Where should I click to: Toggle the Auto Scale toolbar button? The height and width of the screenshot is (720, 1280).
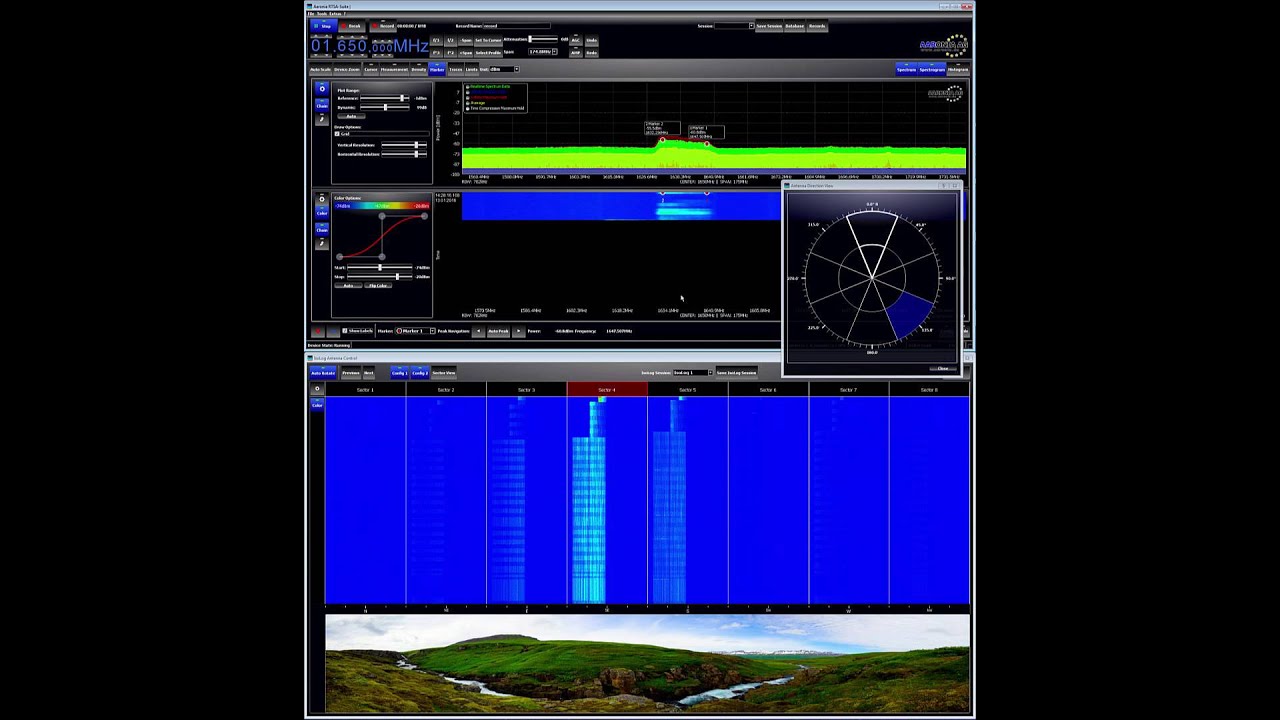coord(320,69)
